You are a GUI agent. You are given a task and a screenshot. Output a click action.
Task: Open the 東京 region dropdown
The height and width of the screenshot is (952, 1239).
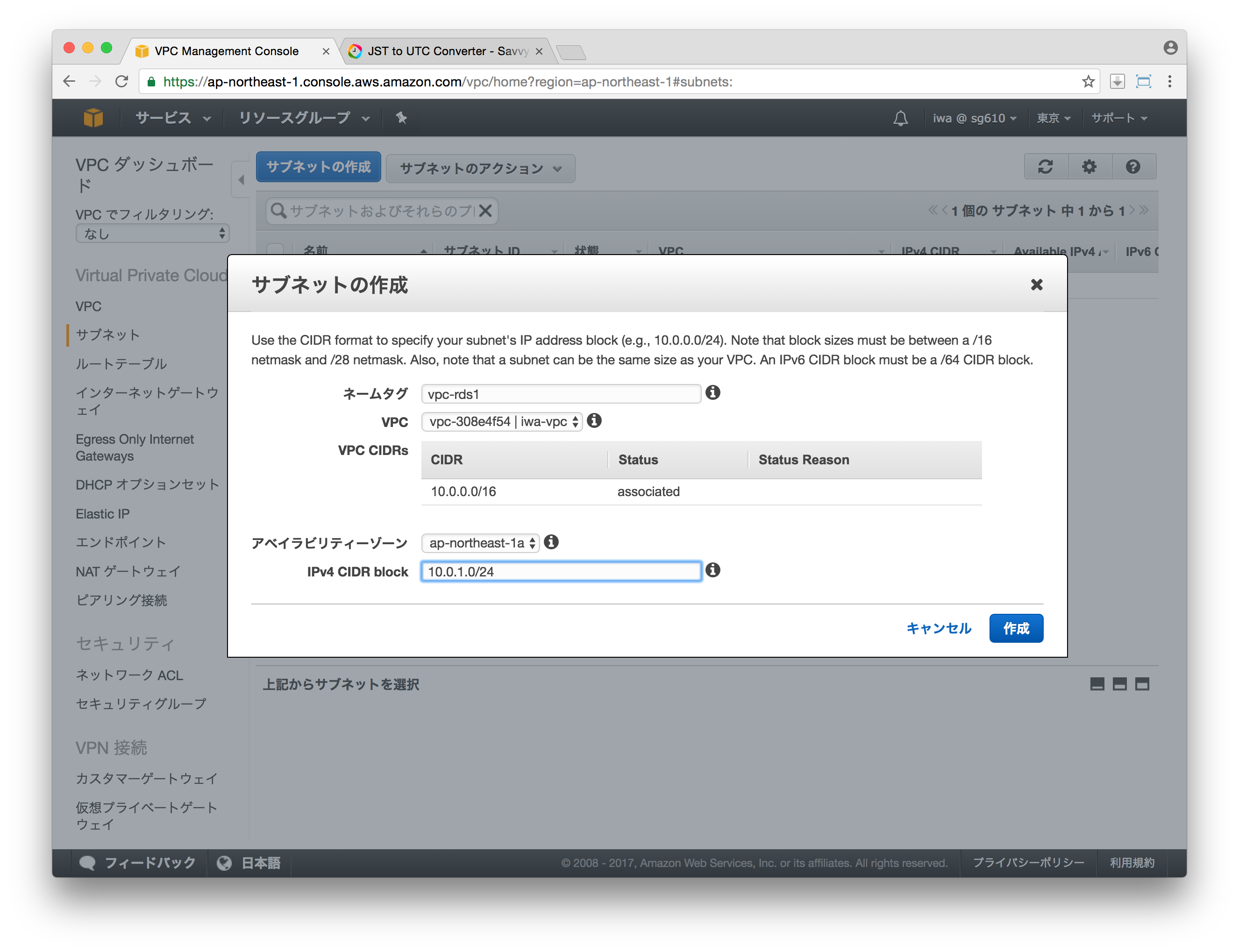(1053, 118)
